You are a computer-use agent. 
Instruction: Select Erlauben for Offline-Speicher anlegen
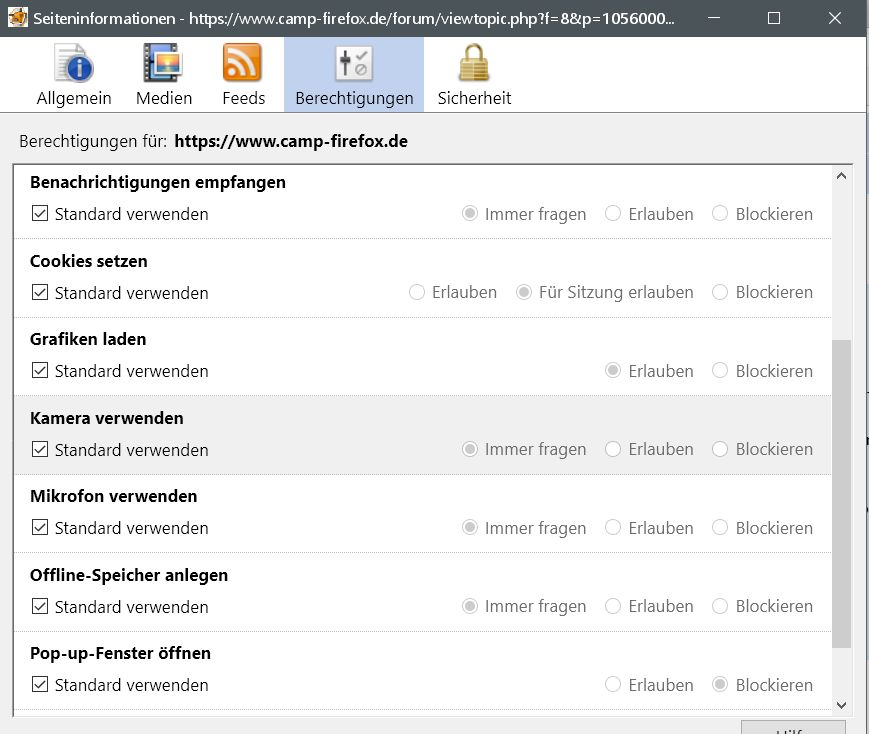click(x=613, y=606)
